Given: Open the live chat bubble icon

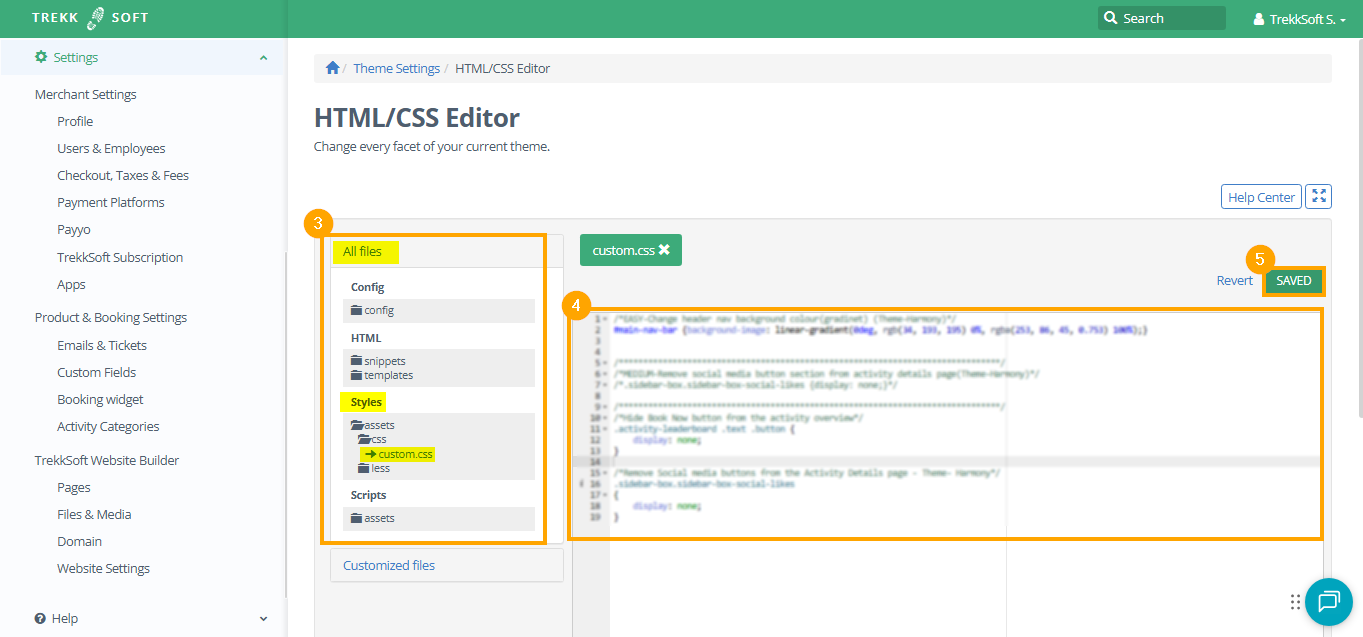Looking at the screenshot, I should pyautogui.click(x=1328, y=601).
